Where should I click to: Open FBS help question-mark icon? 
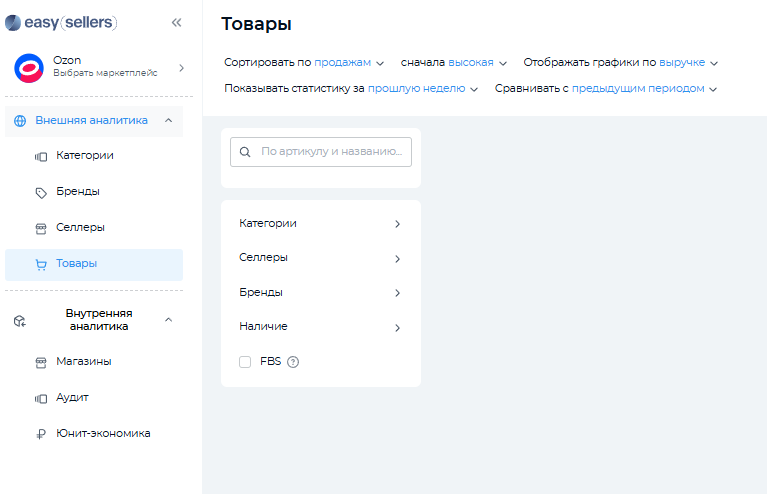coord(293,362)
